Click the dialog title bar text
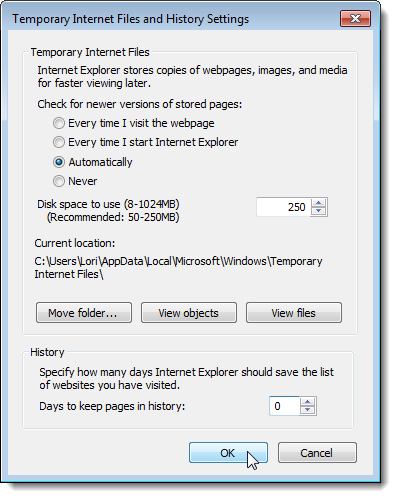Image resolution: width=396 pixels, height=498 pixels. (131, 19)
